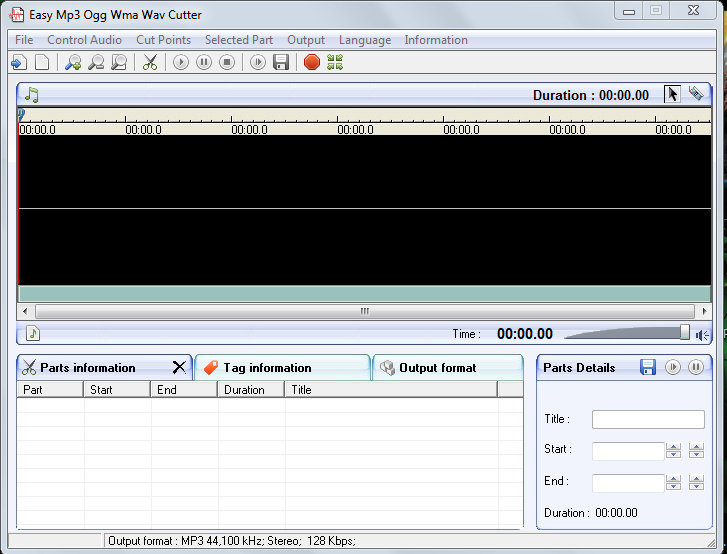Viewport: 727px width, 554px height.
Task: Click the Part column header
Action: 50,389
